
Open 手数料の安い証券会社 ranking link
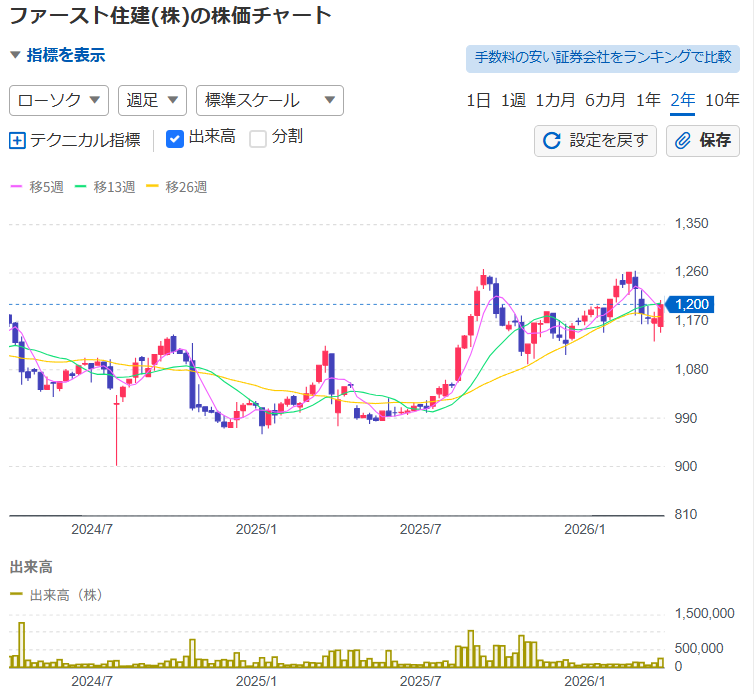point(603,58)
